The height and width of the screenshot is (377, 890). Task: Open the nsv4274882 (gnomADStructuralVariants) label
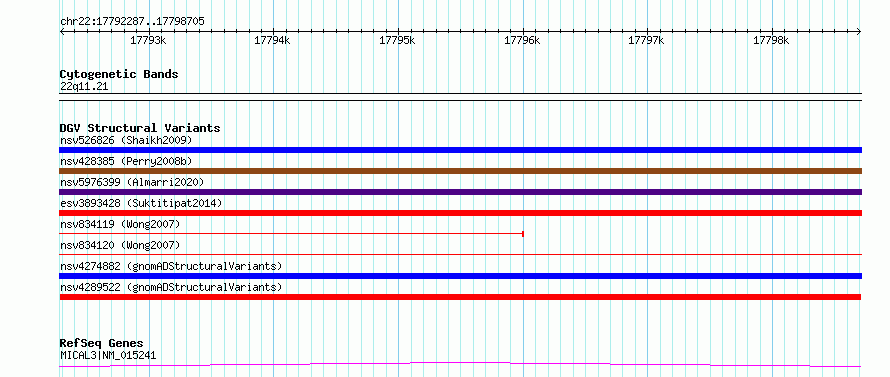(x=171, y=266)
